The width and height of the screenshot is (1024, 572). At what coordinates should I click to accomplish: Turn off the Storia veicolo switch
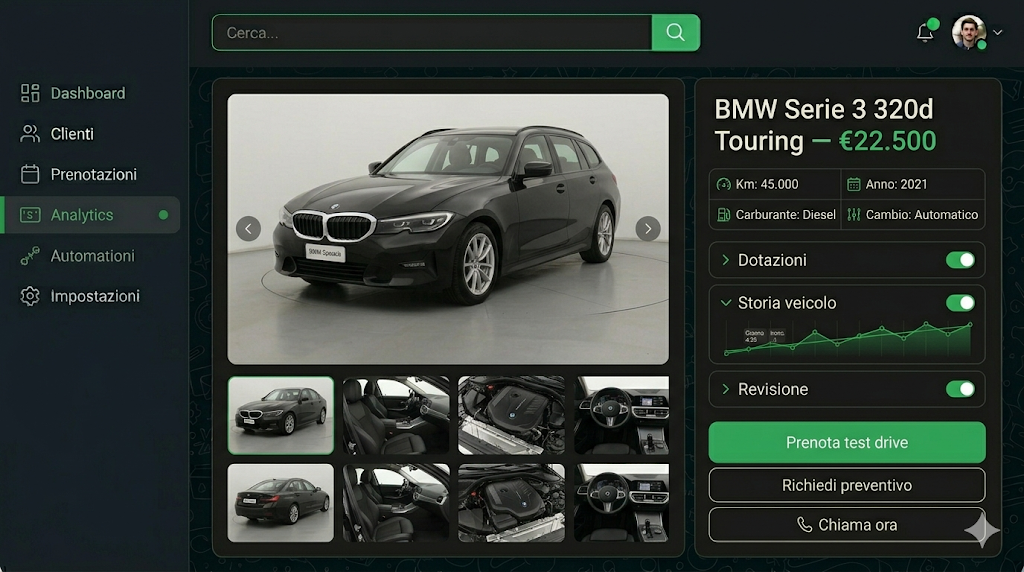point(960,303)
